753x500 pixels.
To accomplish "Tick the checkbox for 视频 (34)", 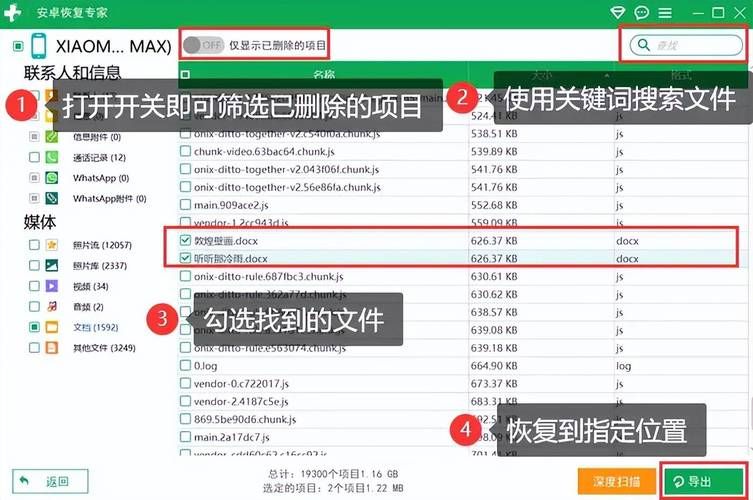I will tap(34, 286).
